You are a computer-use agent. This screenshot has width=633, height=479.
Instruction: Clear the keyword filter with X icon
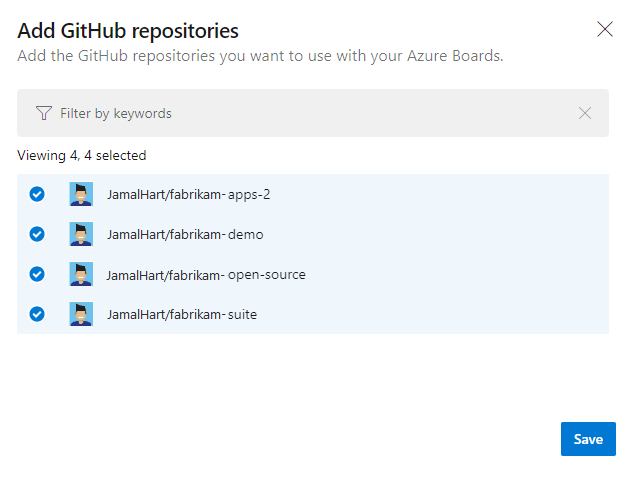point(585,113)
